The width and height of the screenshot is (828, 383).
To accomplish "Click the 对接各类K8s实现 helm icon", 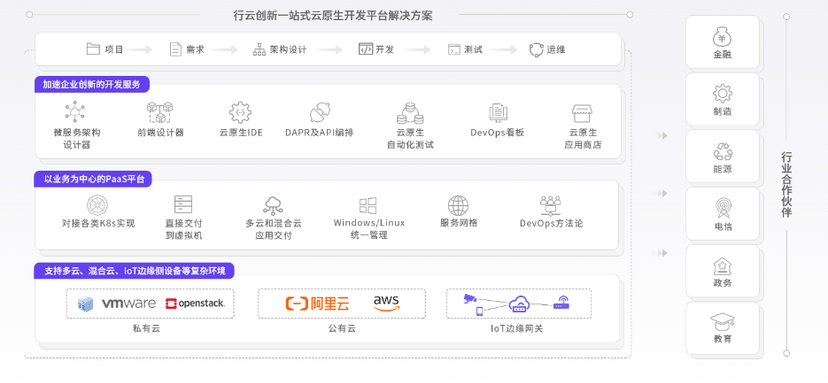I will click(98, 204).
